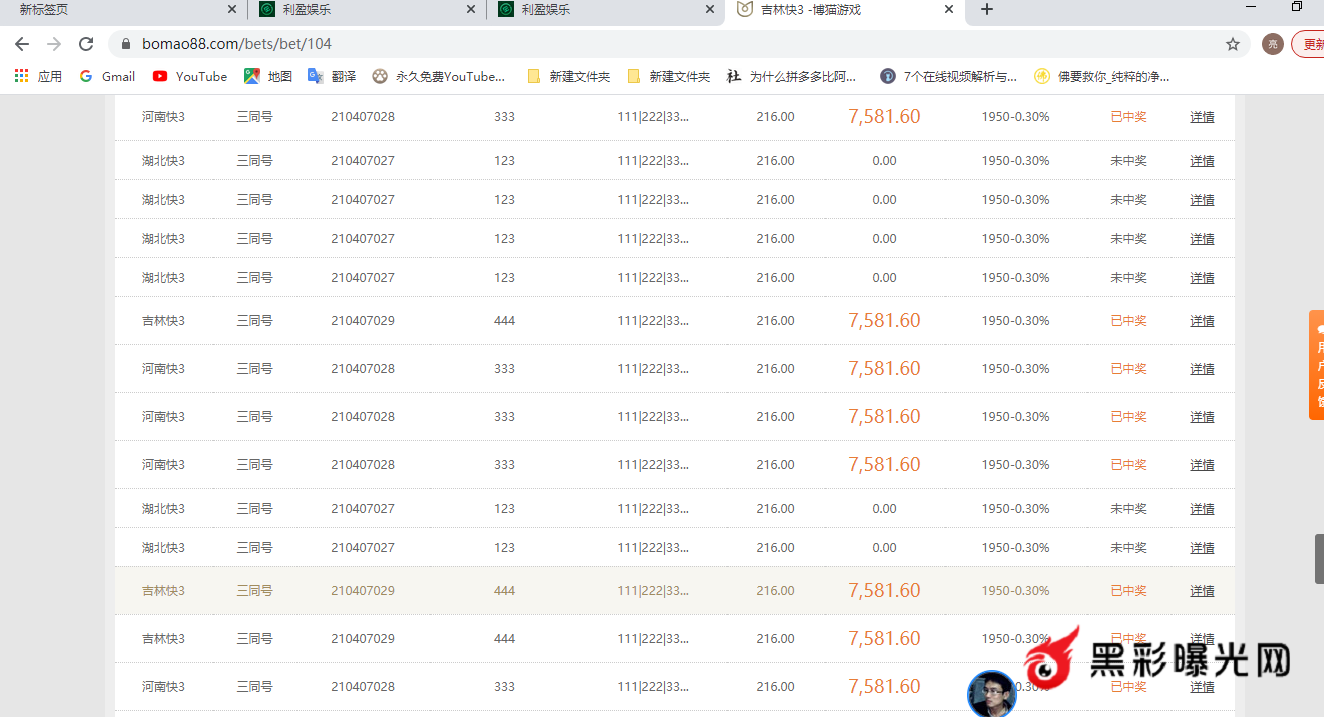Open 详情 for the first 河南快3 row
Image resolution: width=1324 pixels, height=717 pixels.
1202,117
